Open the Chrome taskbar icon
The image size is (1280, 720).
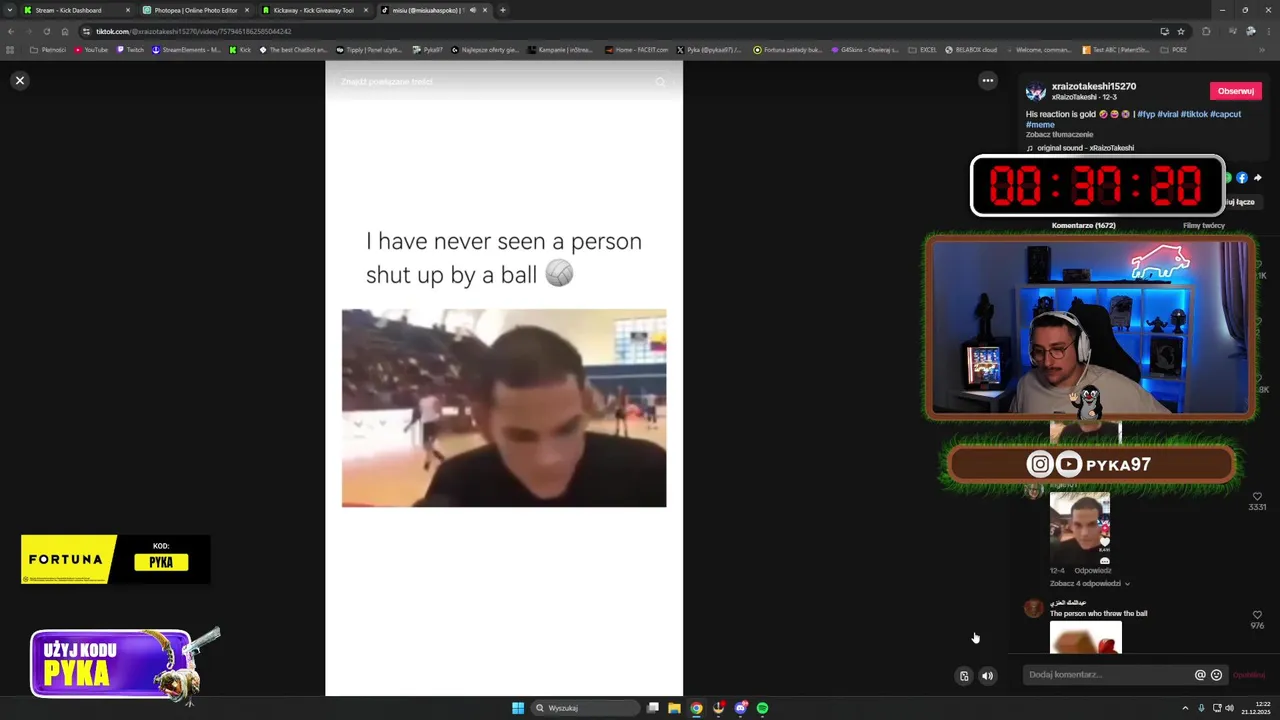(x=696, y=708)
